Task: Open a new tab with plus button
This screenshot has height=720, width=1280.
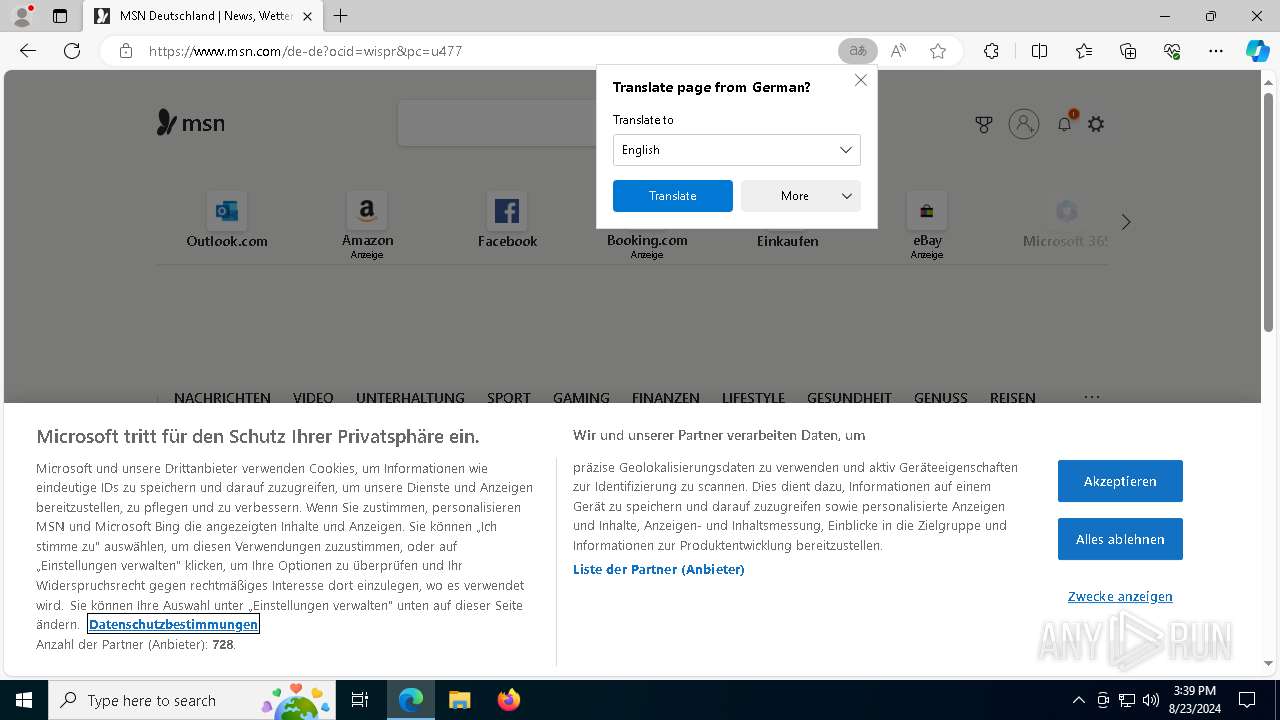Action: click(341, 16)
